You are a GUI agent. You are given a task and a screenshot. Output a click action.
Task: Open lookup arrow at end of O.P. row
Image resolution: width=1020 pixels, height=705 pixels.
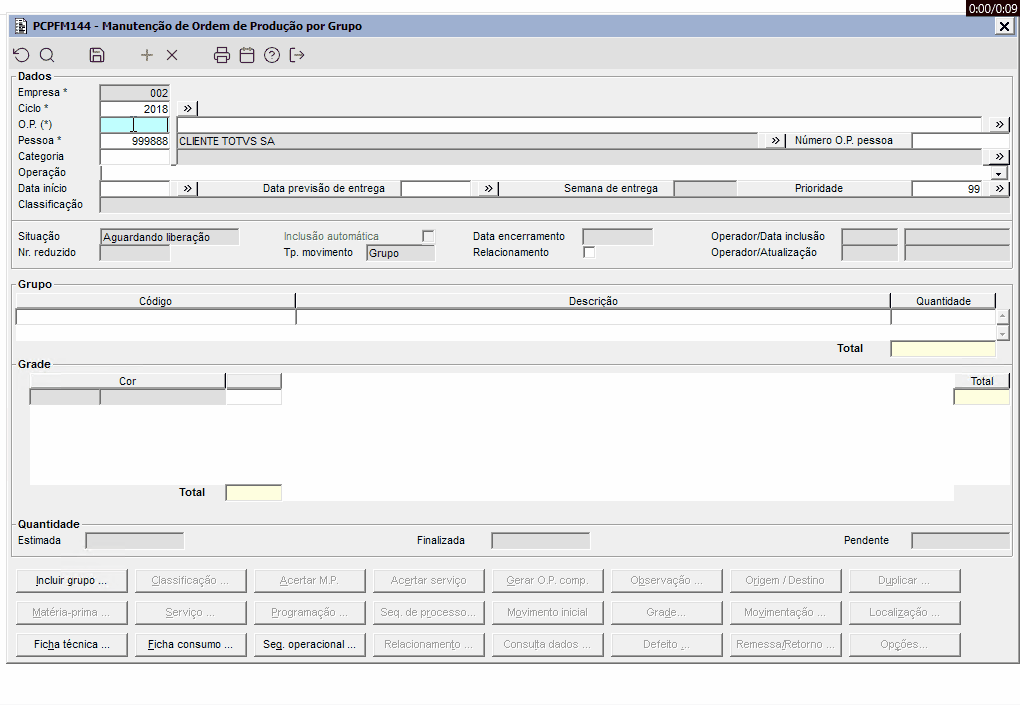999,124
